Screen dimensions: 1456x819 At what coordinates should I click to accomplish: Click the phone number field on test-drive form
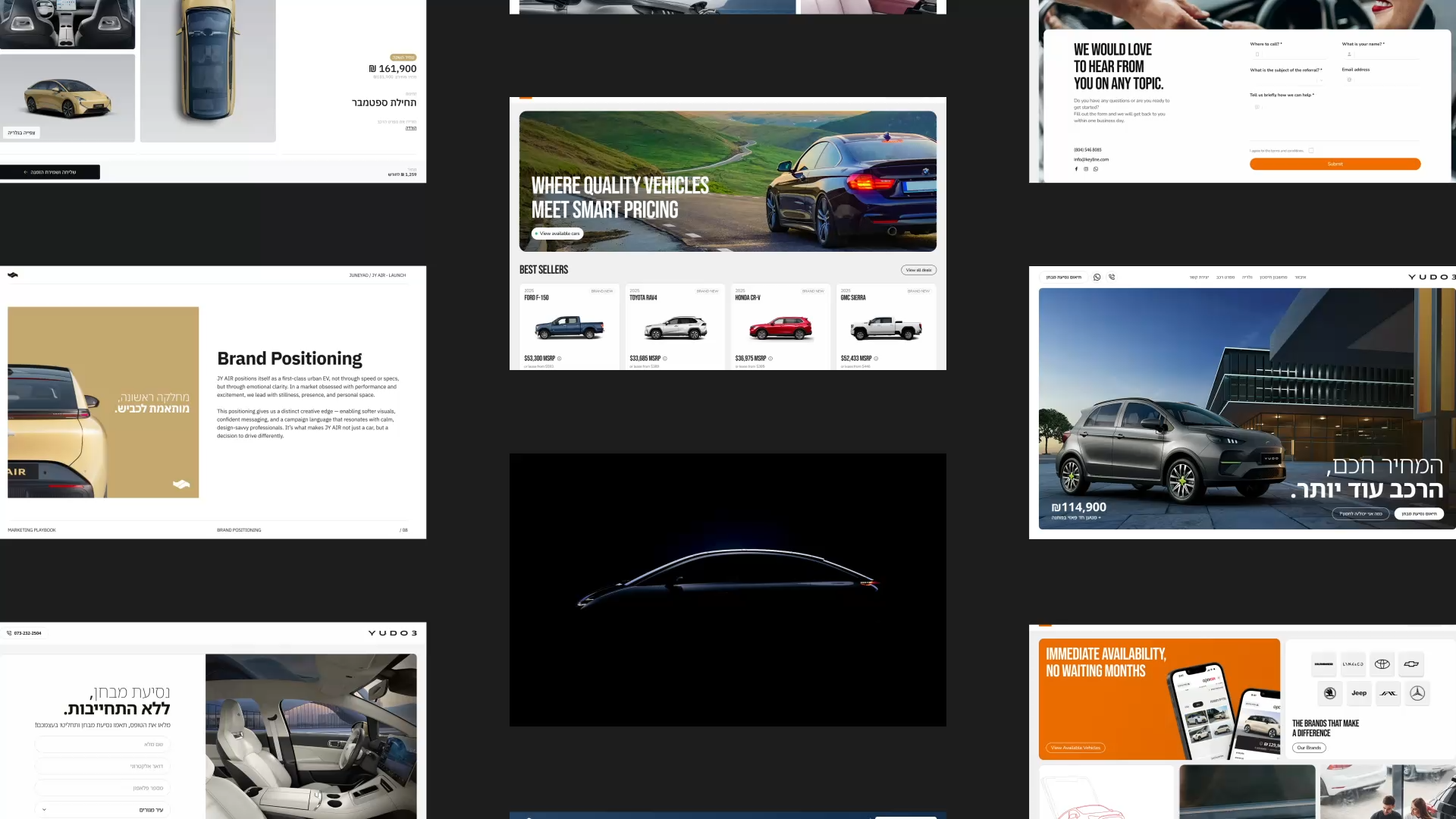(x=102, y=789)
